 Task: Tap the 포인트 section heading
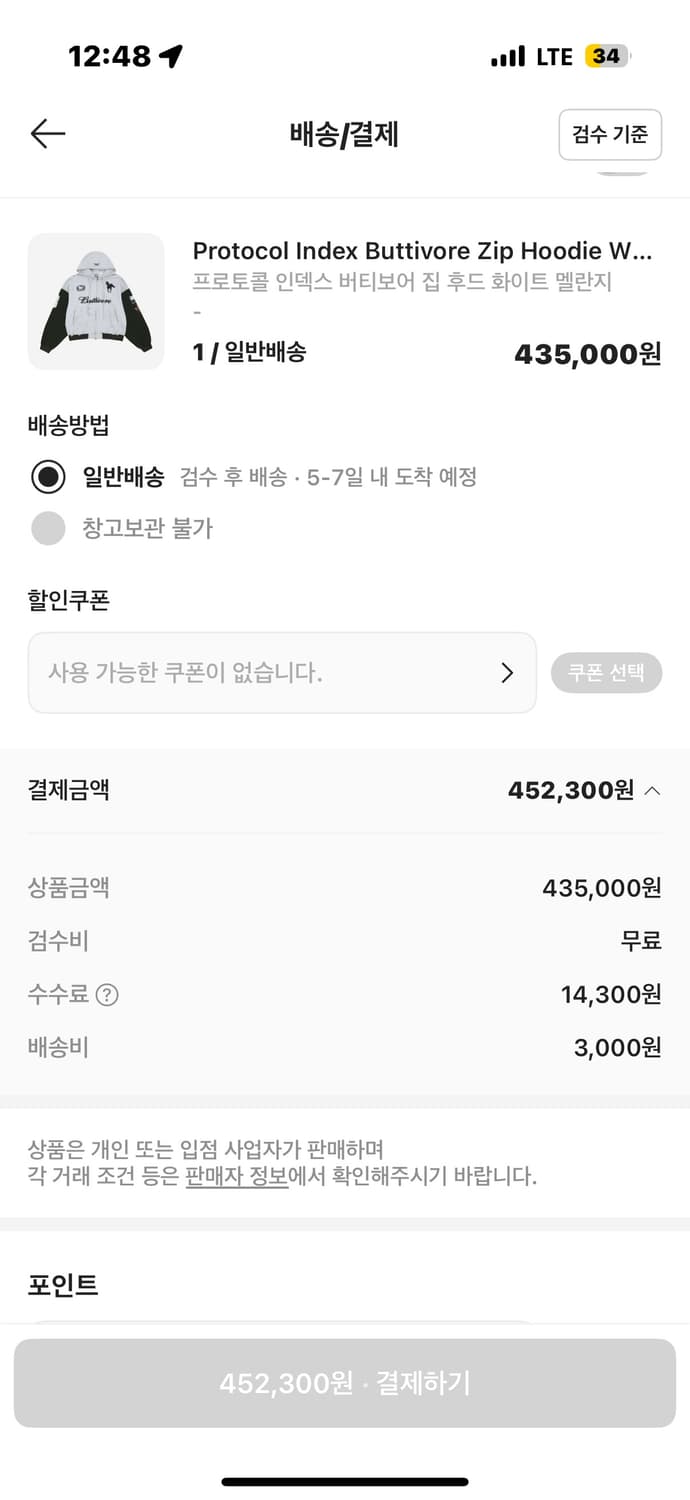(63, 1285)
